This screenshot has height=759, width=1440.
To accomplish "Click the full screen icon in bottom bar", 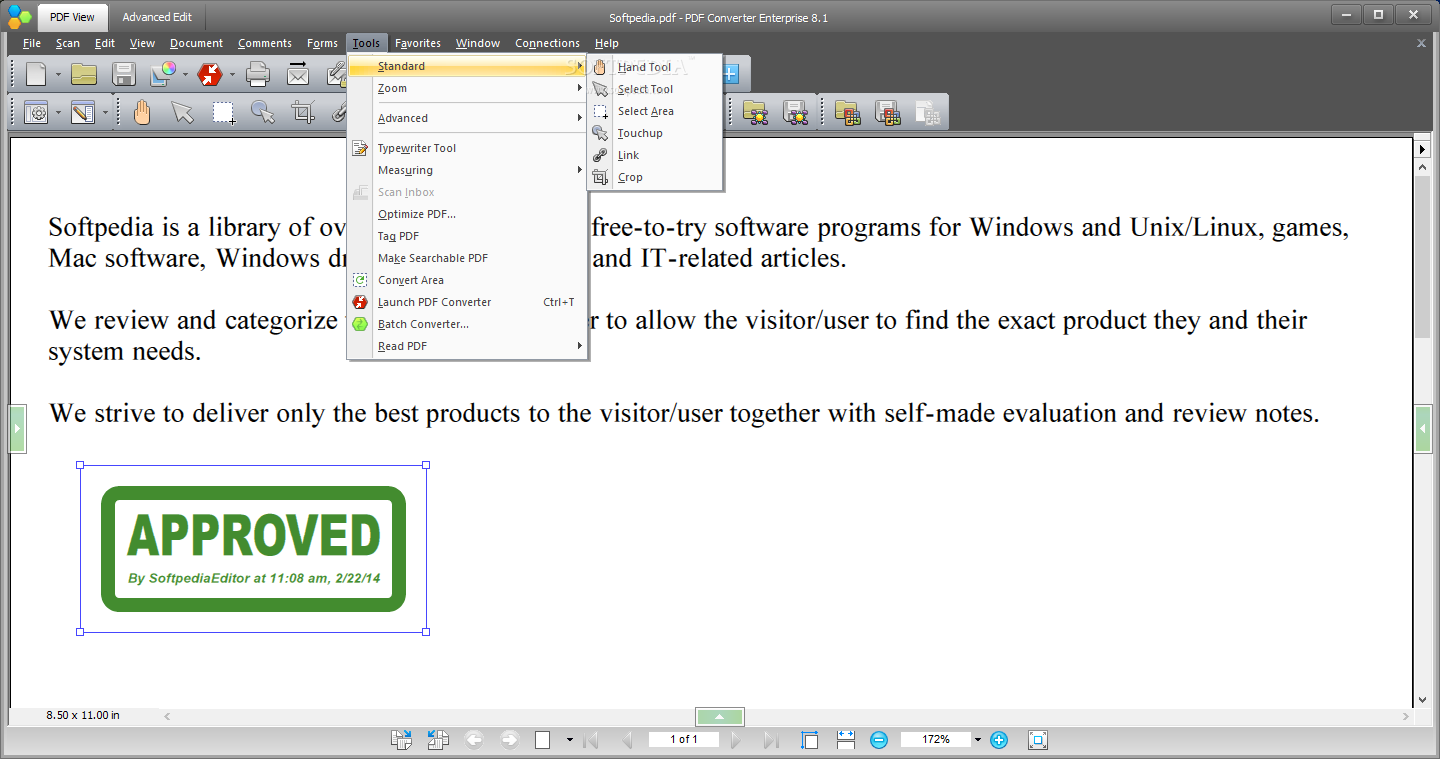I will pyautogui.click(x=1038, y=740).
